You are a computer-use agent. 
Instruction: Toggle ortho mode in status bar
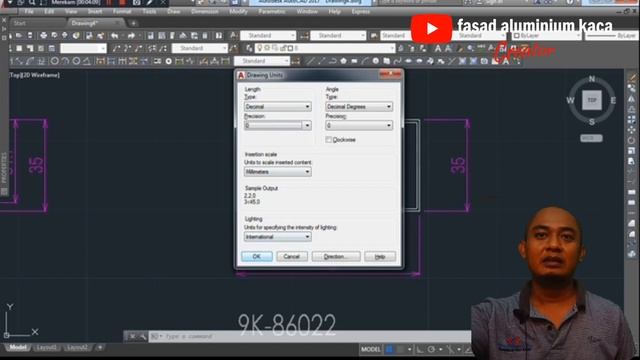click(420, 349)
